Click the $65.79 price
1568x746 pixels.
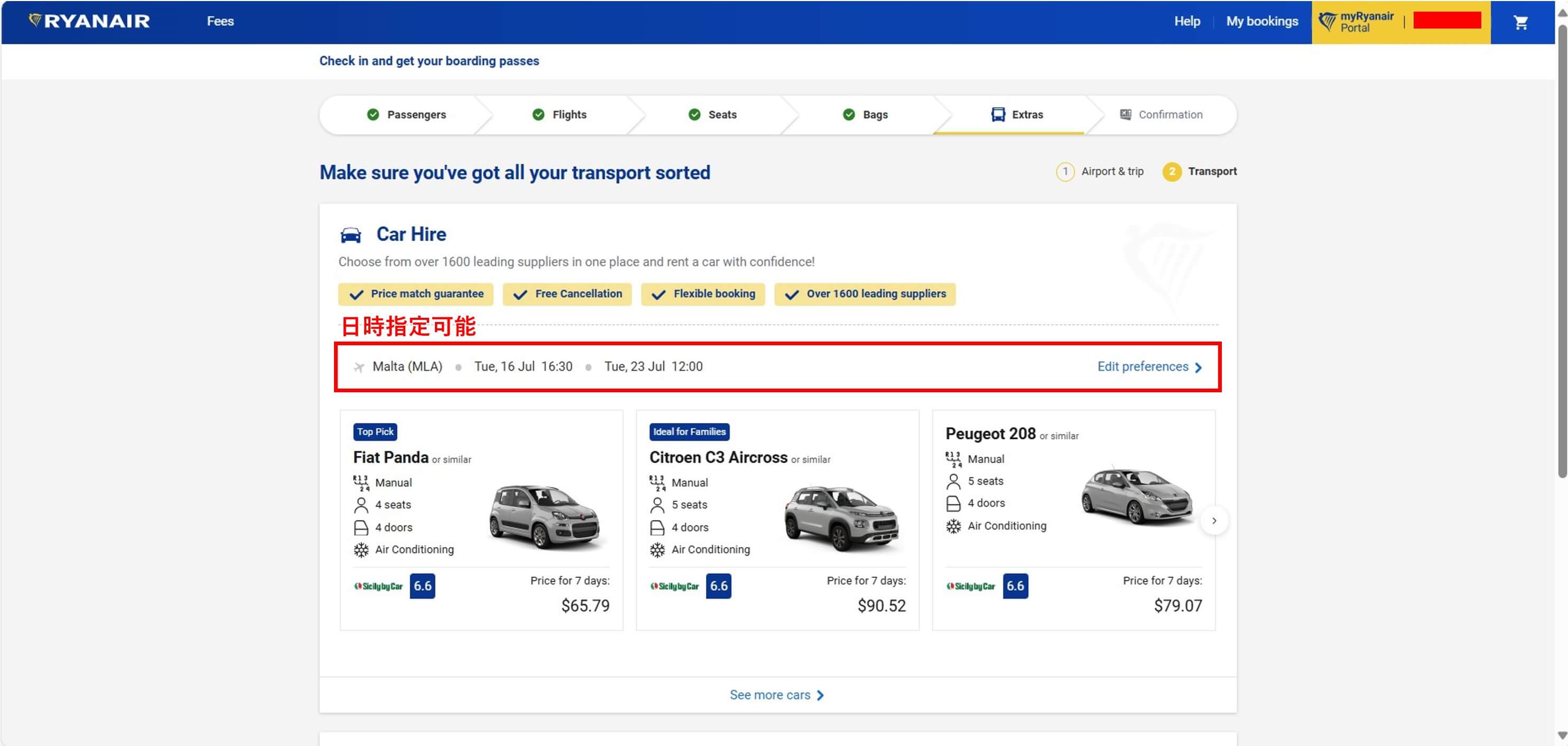tap(585, 606)
